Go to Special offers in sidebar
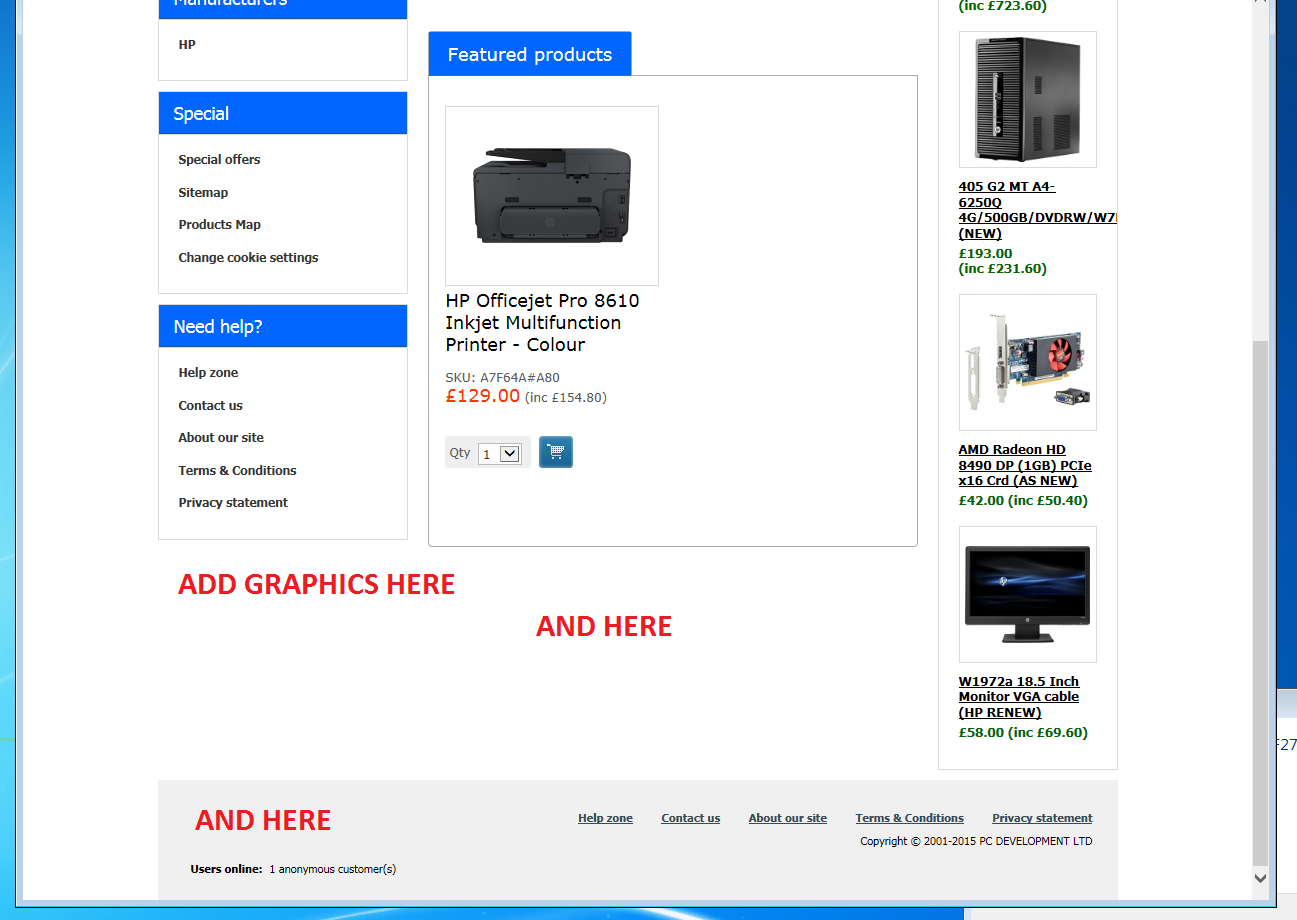Viewport: 1297px width, 920px height. pos(219,160)
